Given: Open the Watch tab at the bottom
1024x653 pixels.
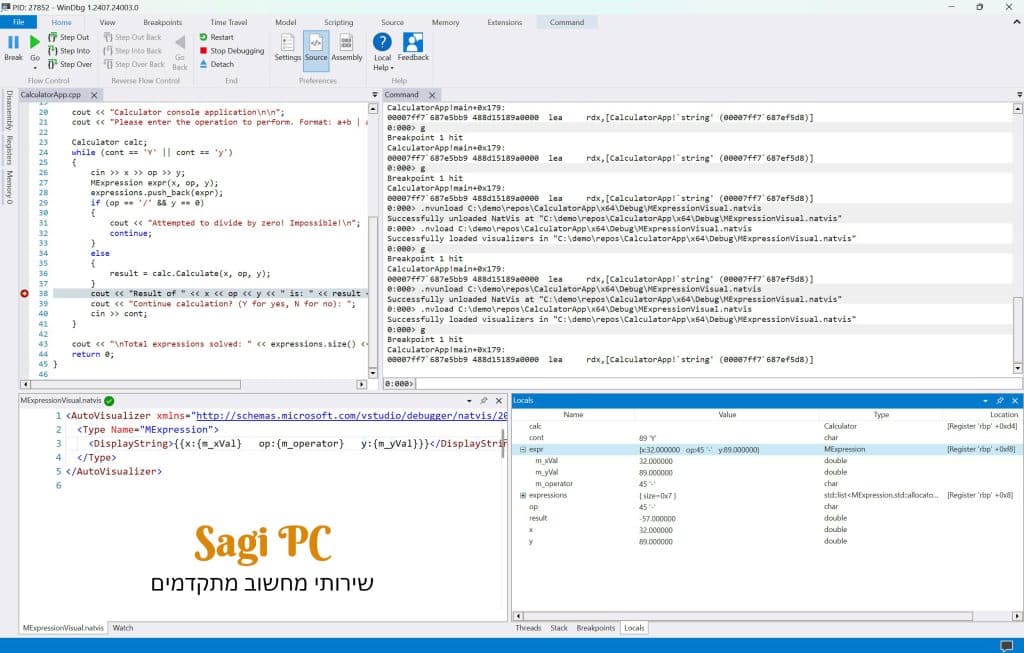Looking at the screenshot, I should 122,628.
